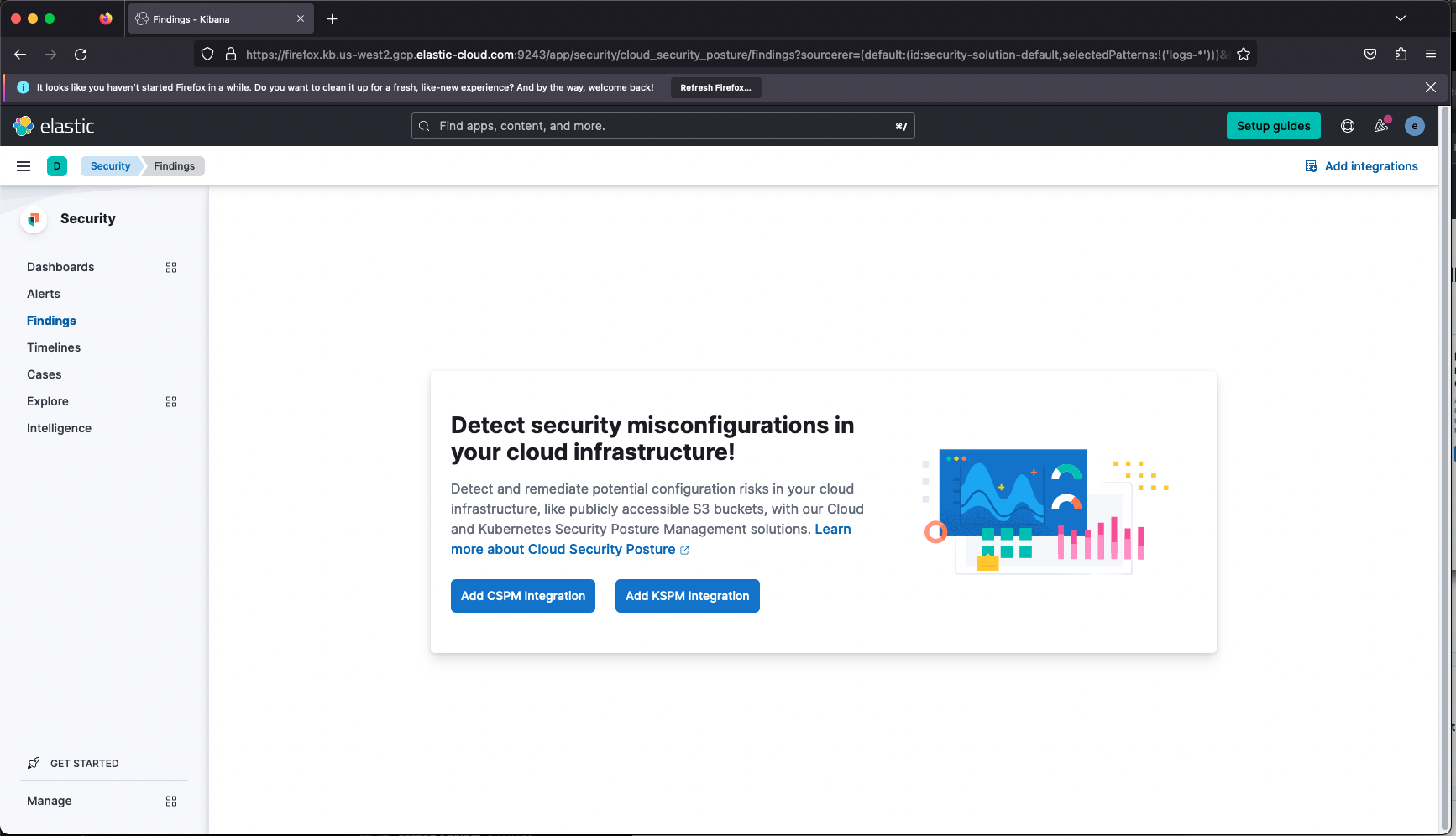
Task: Open Security in the breadcrumb trail
Action: 109,165
